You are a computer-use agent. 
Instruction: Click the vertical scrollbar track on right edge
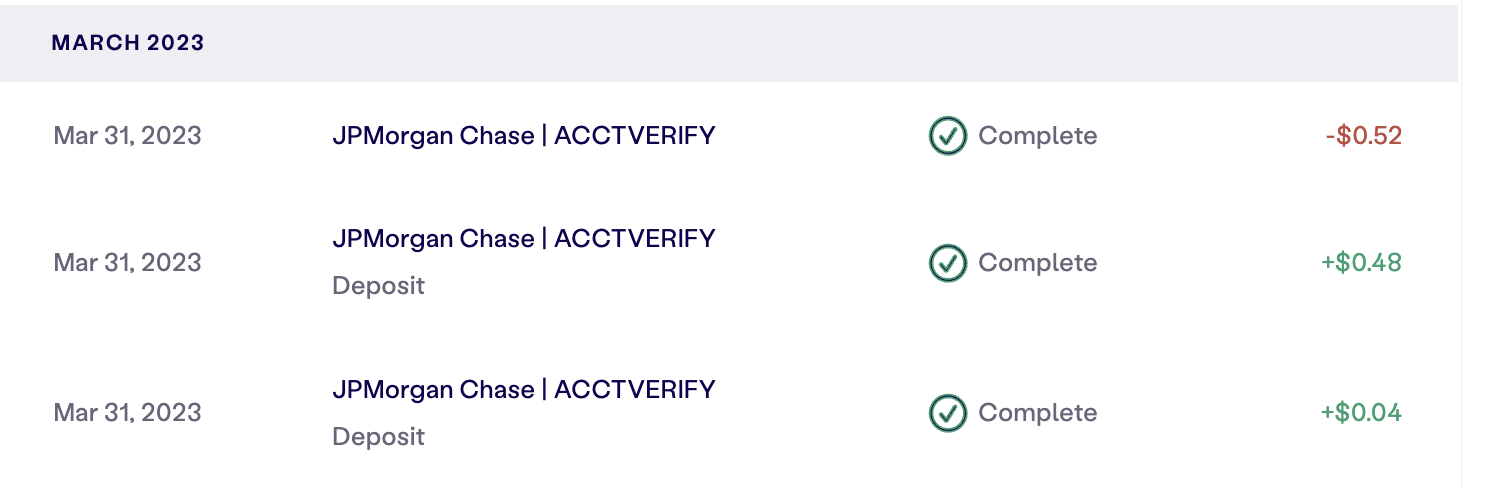tap(1485, 244)
